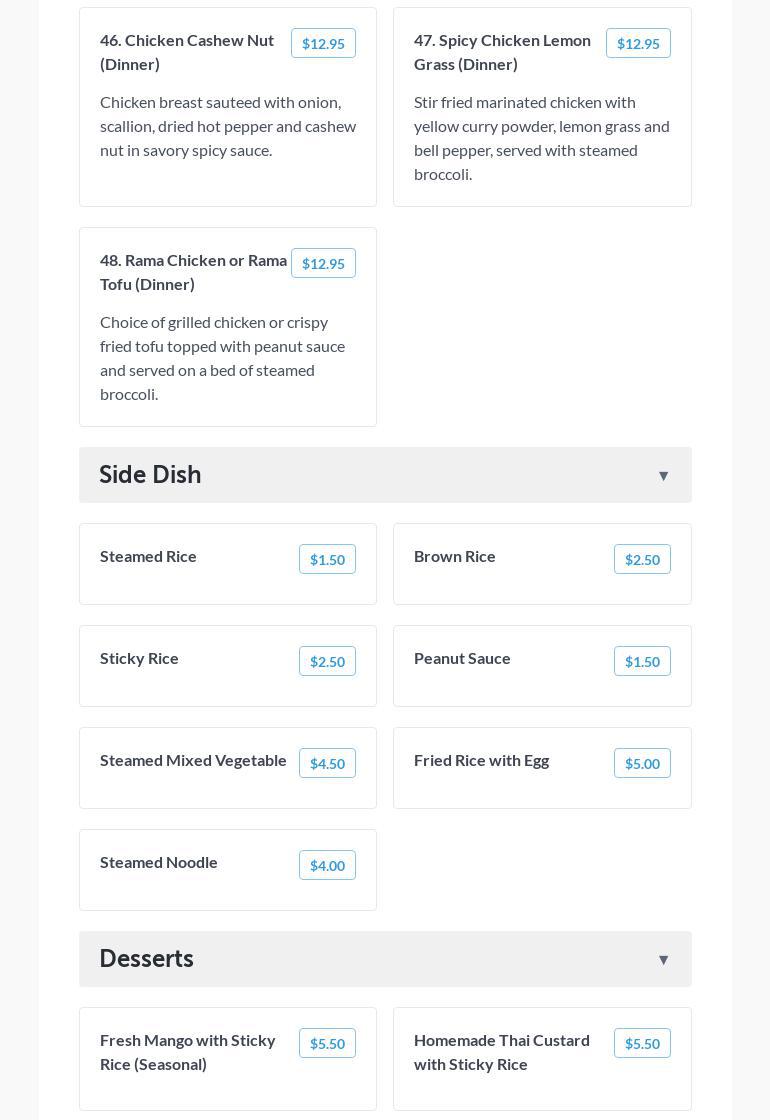The width and height of the screenshot is (770, 1120).
Task: Open Homemade Thai Custard item title
Action: tap(502, 1052)
